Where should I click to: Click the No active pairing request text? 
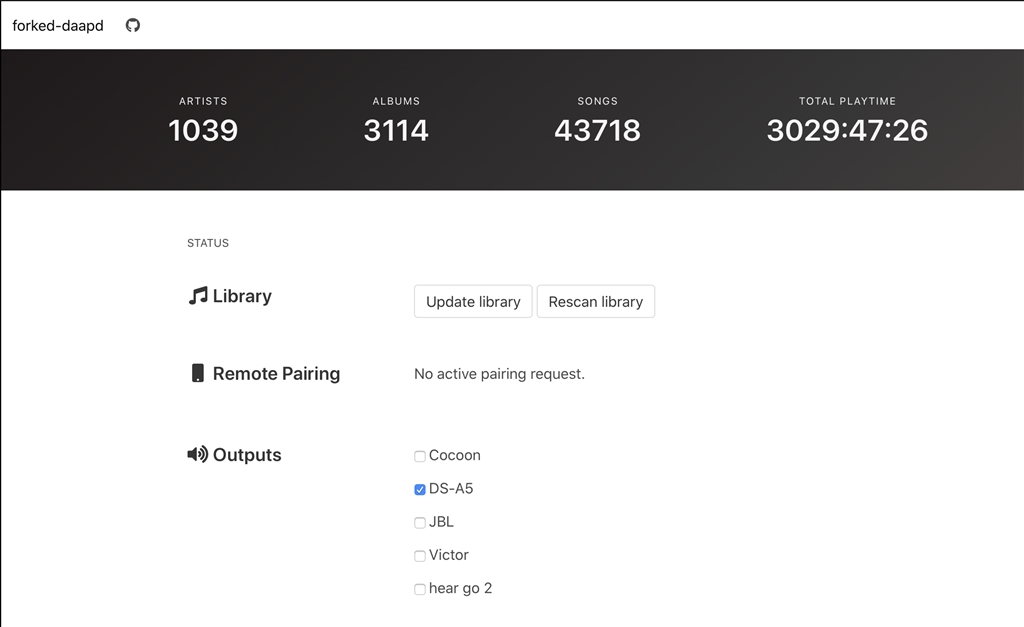[499, 374]
